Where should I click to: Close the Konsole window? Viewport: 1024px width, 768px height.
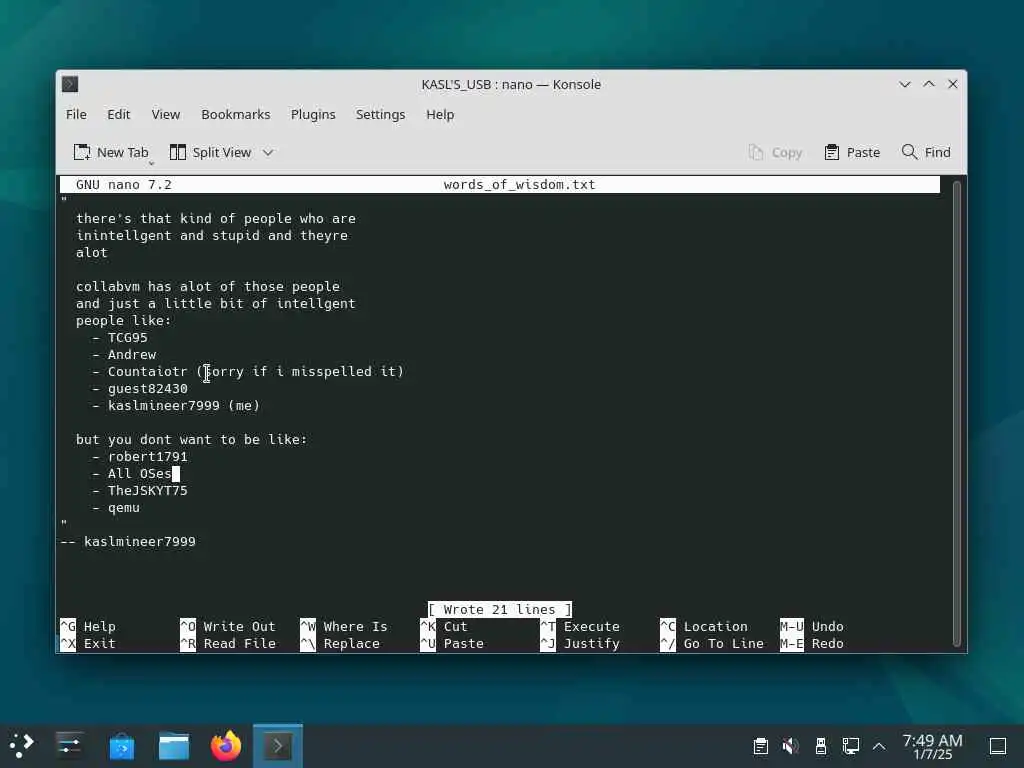(x=953, y=84)
